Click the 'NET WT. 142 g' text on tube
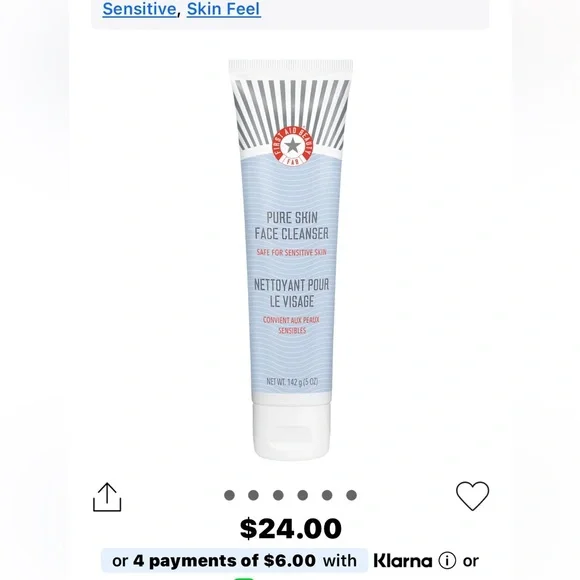The height and width of the screenshot is (580, 580). (292, 381)
